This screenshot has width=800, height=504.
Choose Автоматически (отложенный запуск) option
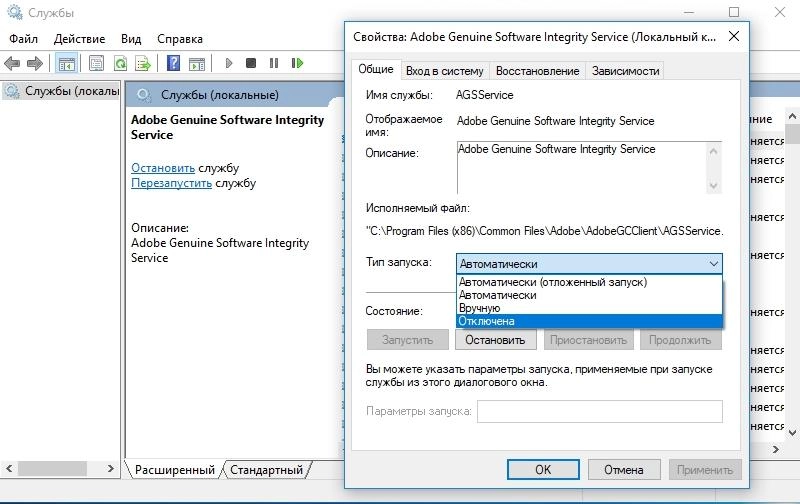pyautogui.click(x=589, y=282)
